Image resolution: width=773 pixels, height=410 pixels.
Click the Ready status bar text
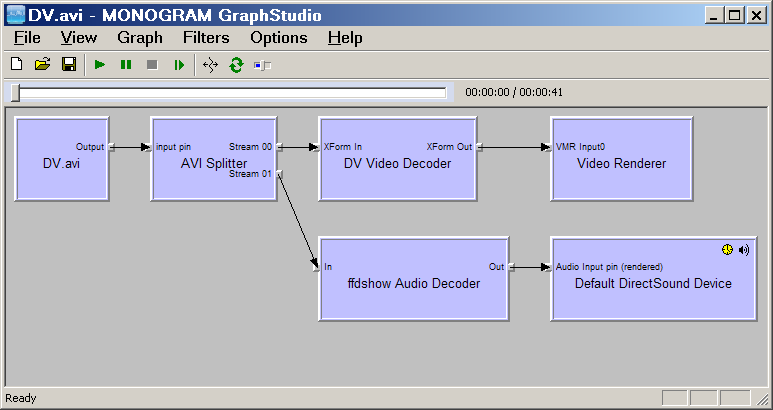pyautogui.click(x=21, y=398)
